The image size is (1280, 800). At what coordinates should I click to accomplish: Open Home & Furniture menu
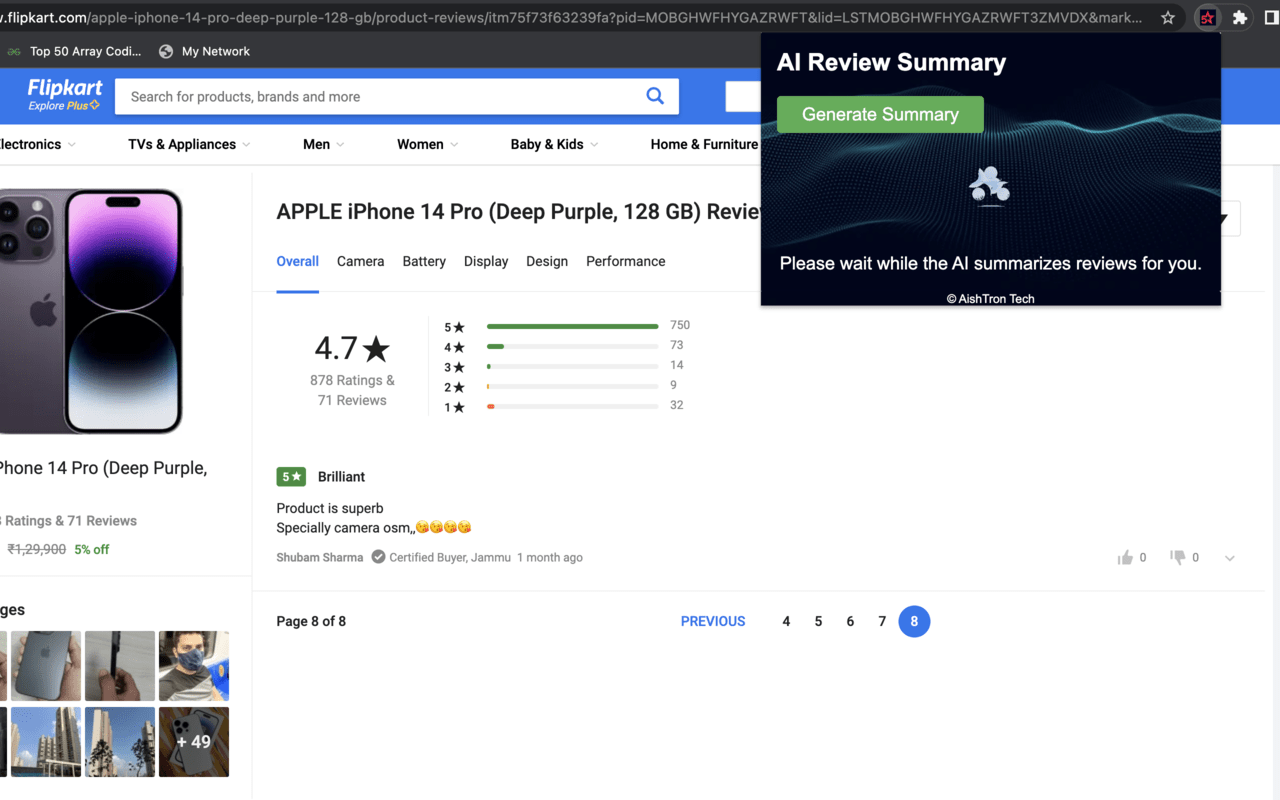[x=704, y=144]
